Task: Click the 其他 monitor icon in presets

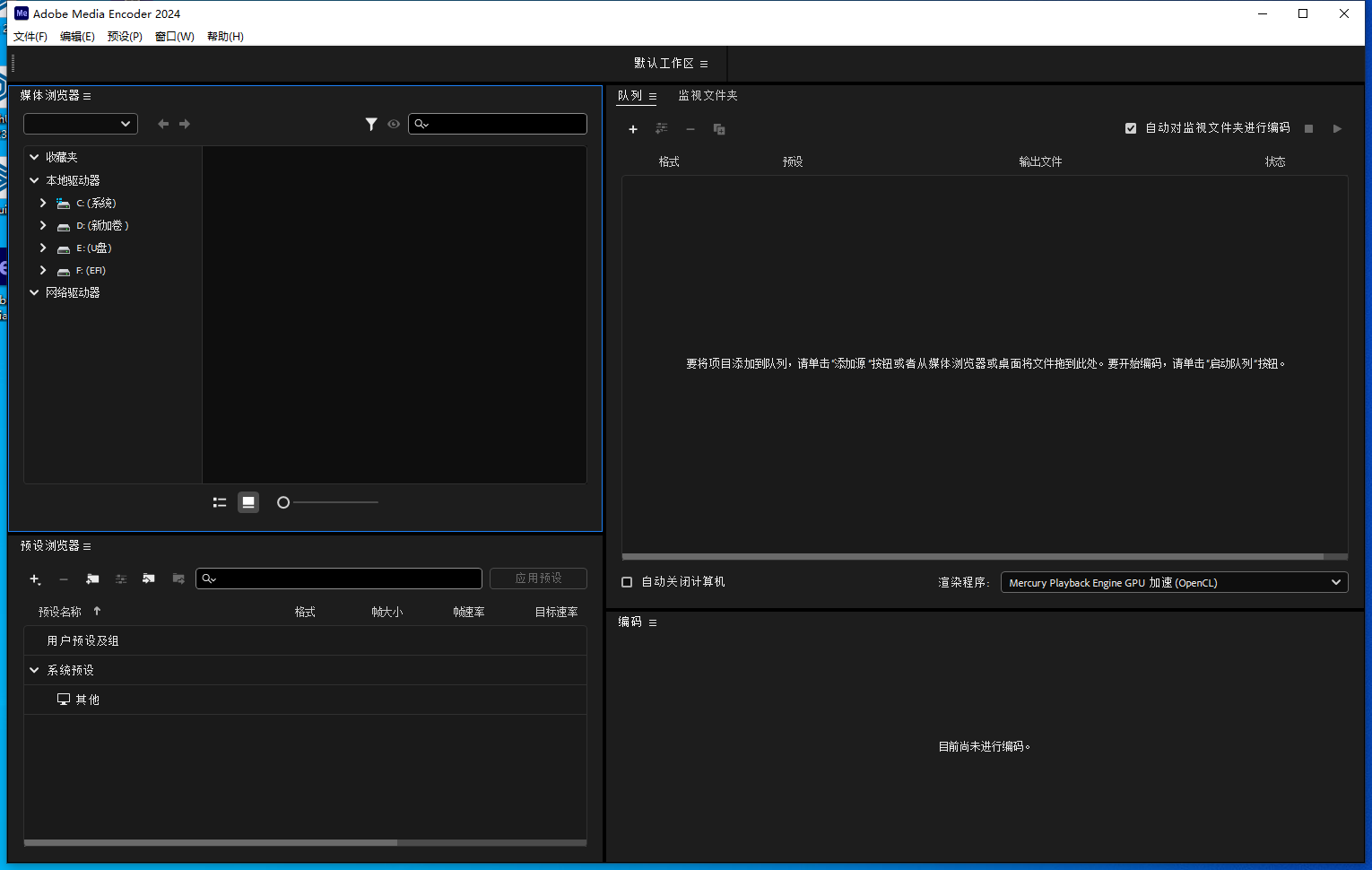Action: pyautogui.click(x=64, y=700)
